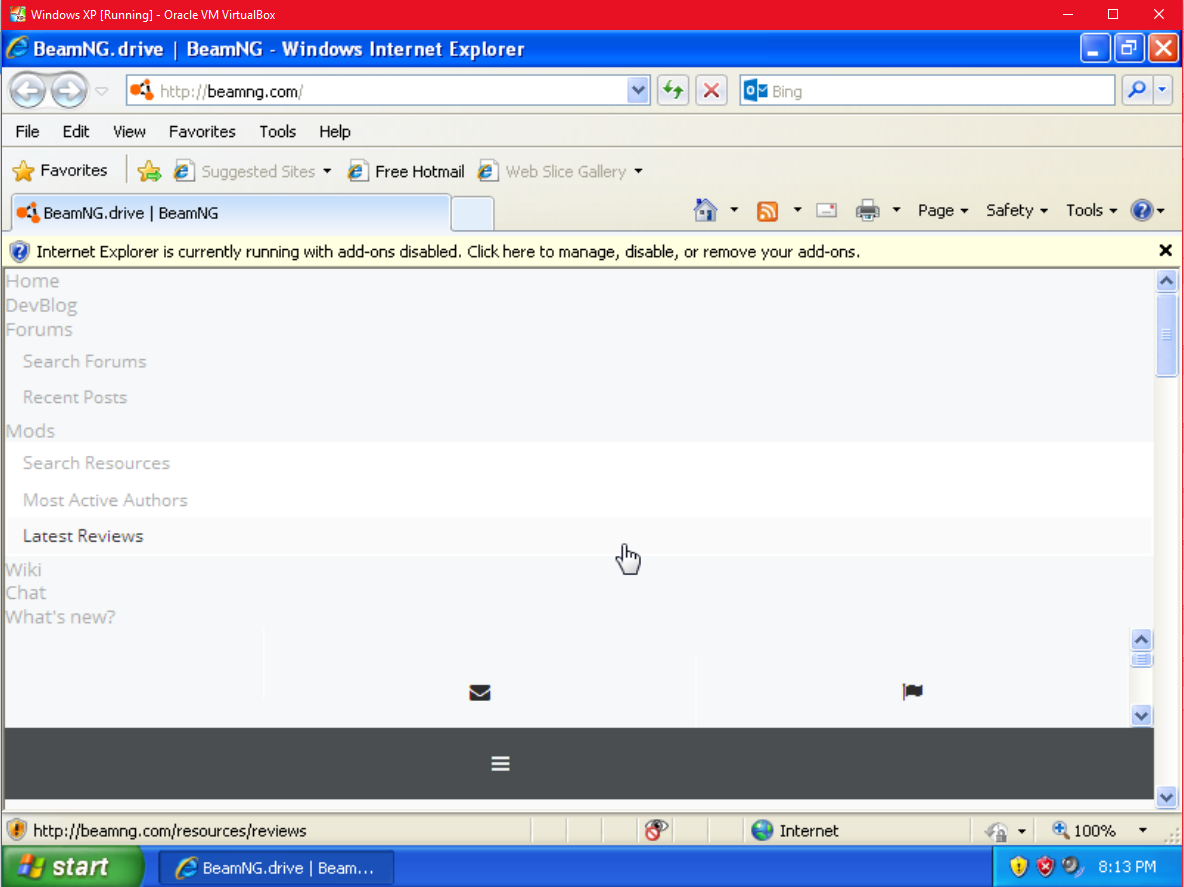The height and width of the screenshot is (887, 1184).
Task: Open the Edit menu
Action: pyautogui.click(x=76, y=131)
